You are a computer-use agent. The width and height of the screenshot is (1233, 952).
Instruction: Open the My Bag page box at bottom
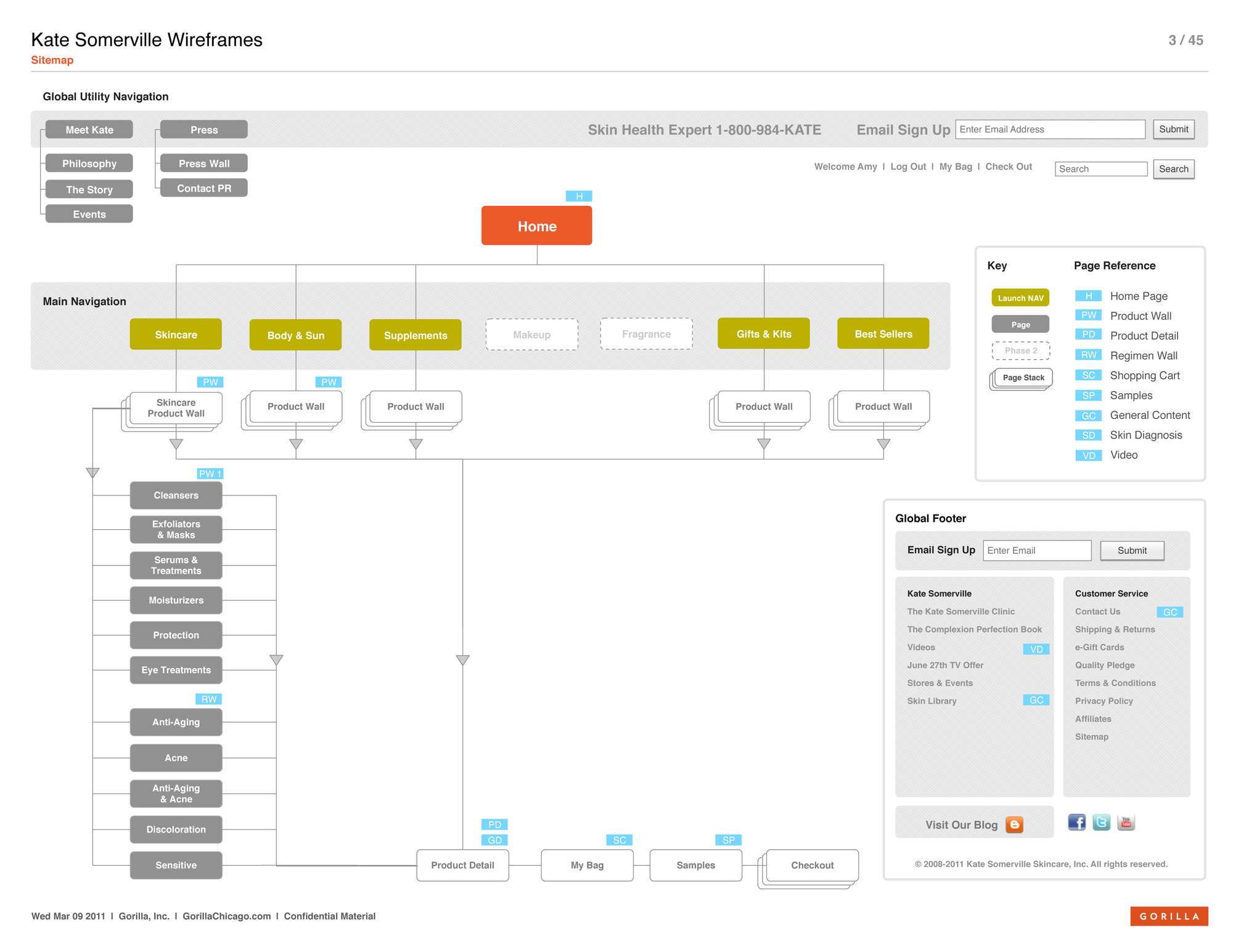click(587, 865)
